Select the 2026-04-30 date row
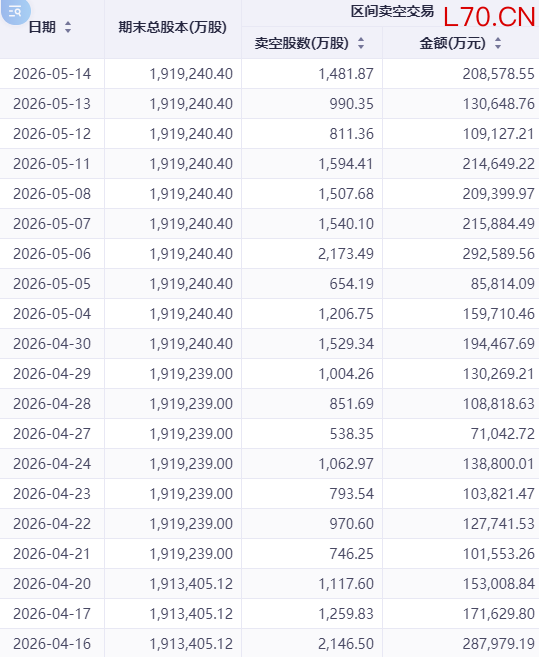Viewport: 539px width, 657px height. [x=270, y=344]
